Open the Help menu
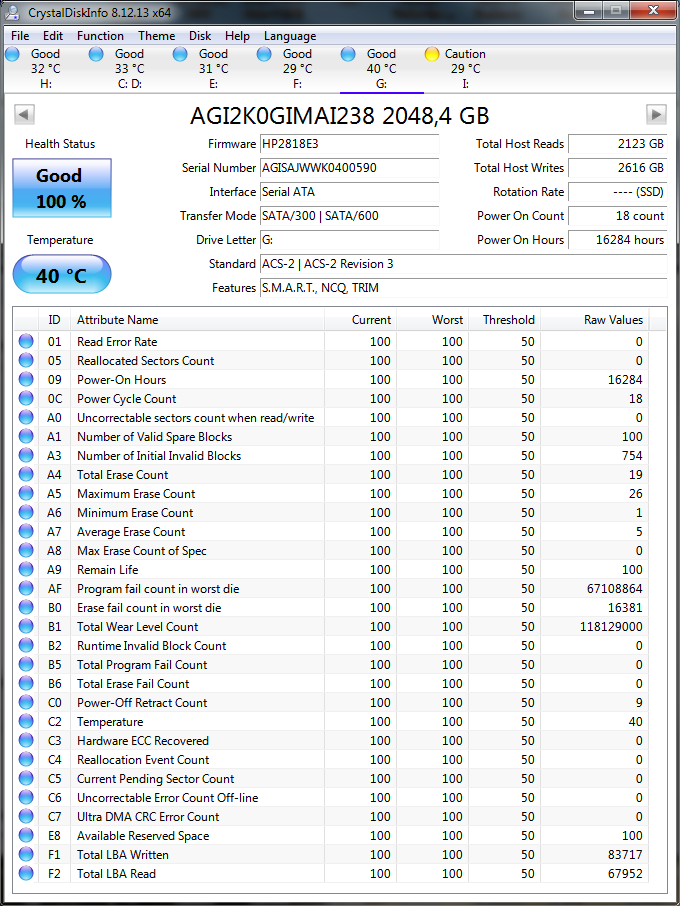Viewport: 680px width, 906px height. 237,36
